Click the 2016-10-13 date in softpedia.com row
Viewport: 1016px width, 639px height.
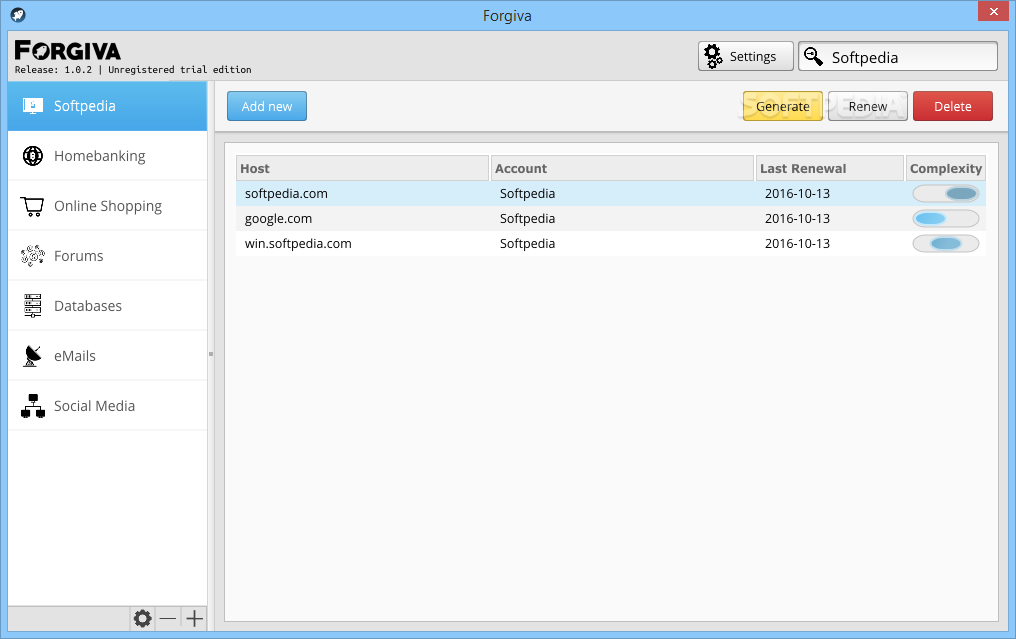click(x=797, y=193)
